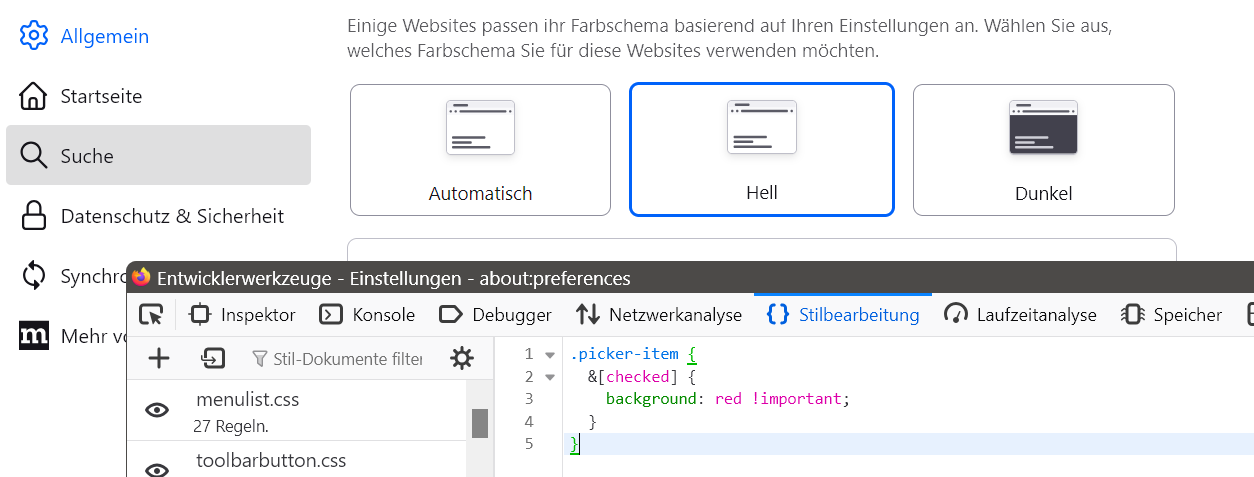Screen dimensions: 1254x477
Task: Switch to the Konsole tab
Action: pos(367,315)
